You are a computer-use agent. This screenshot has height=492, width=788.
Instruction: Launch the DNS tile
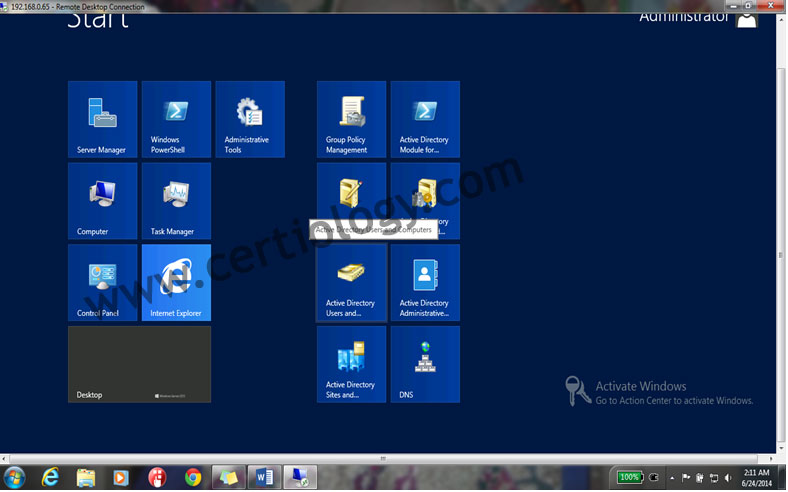coord(425,364)
